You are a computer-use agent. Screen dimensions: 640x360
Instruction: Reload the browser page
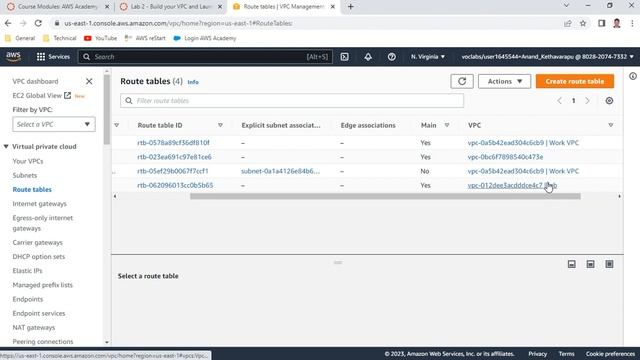(38, 23)
